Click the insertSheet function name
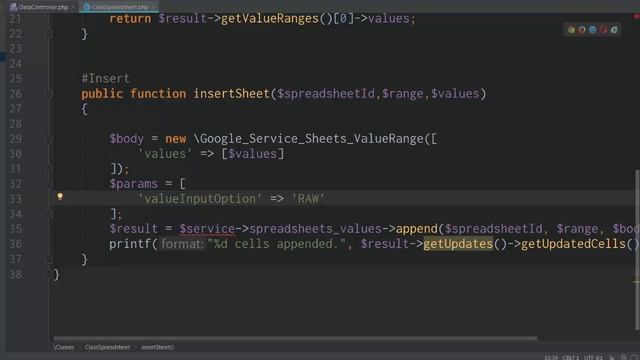The width and height of the screenshot is (640, 360). point(231,94)
